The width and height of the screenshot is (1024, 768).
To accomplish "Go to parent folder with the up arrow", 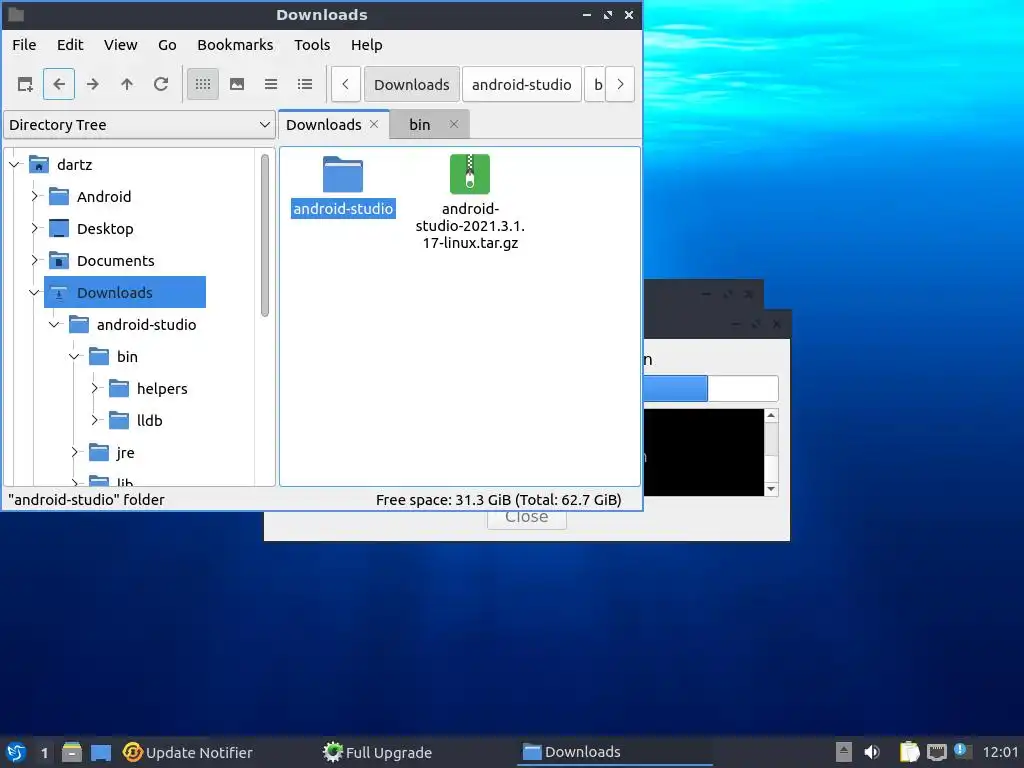I will click(127, 84).
